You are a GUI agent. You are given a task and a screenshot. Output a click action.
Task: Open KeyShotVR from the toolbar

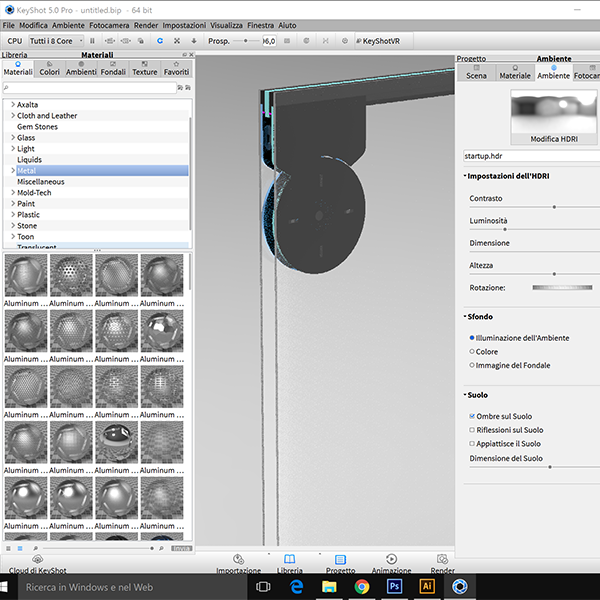pyautogui.click(x=378, y=41)
